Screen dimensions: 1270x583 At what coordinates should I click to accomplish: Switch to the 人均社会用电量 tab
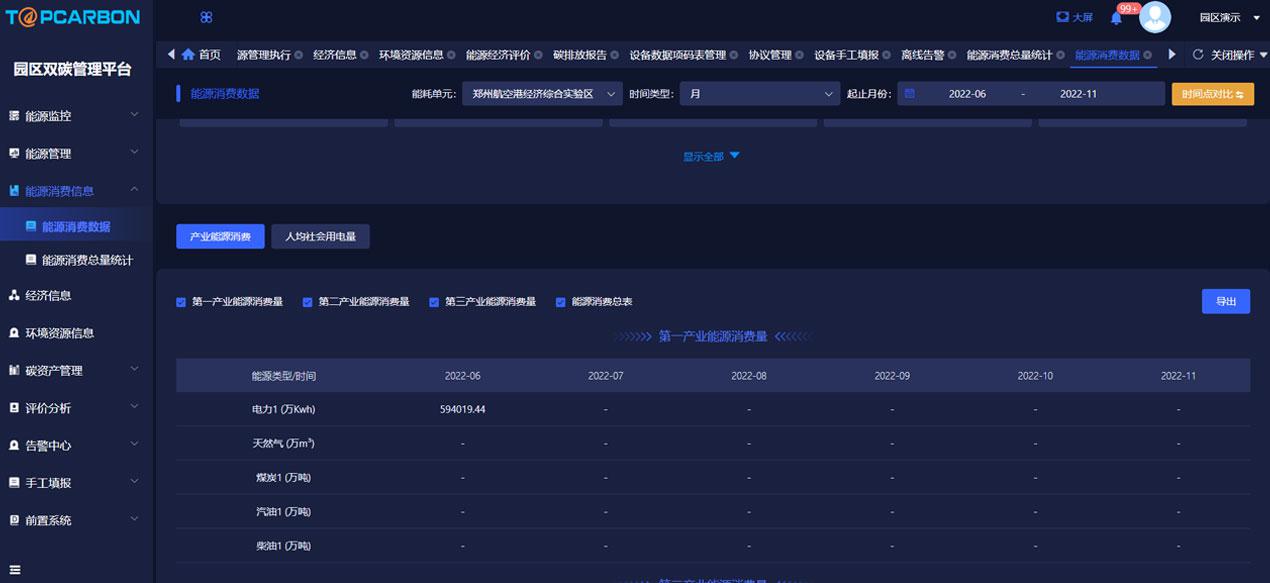320,237
